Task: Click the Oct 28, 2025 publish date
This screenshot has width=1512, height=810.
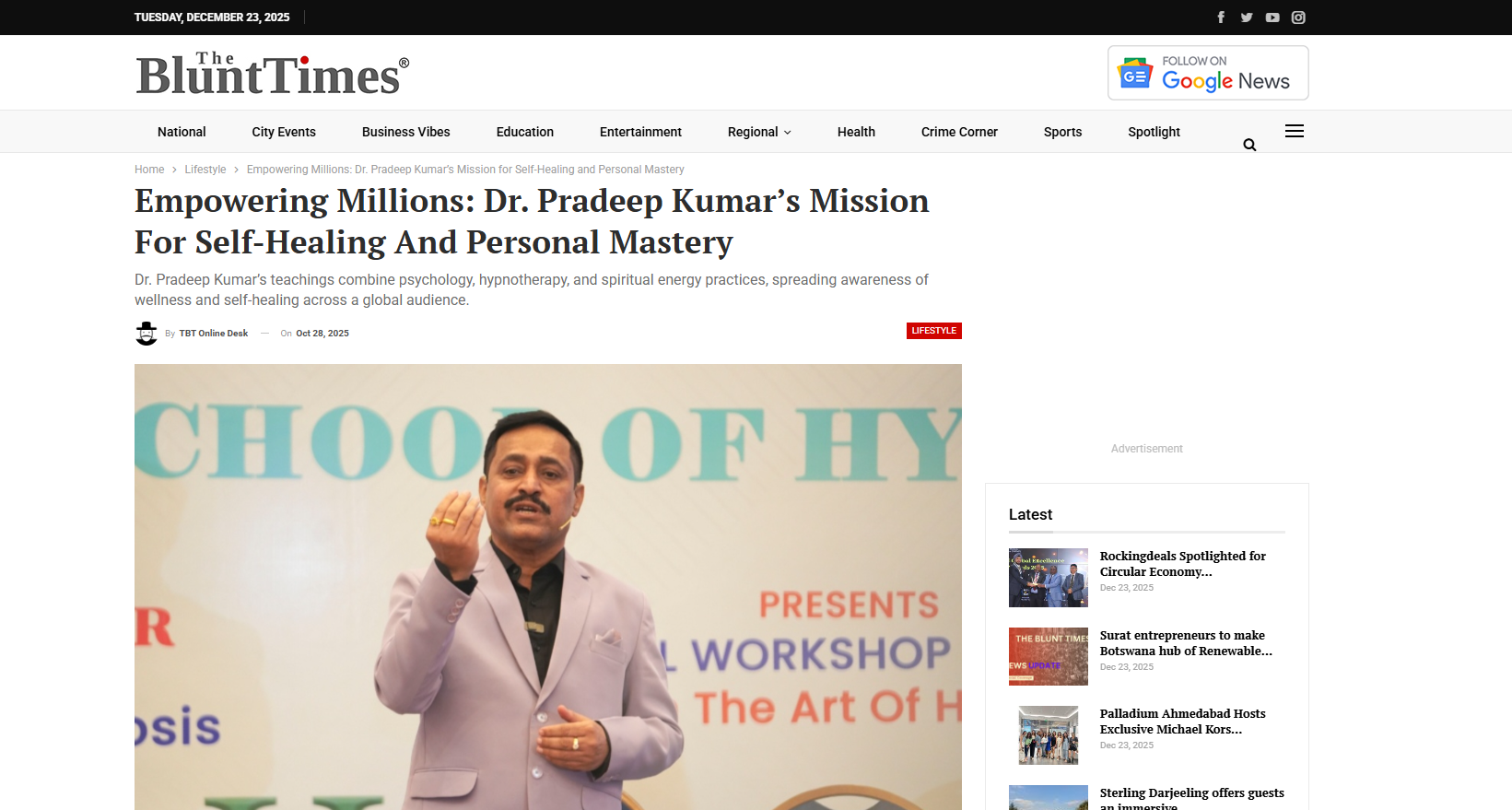Action: 322,334
